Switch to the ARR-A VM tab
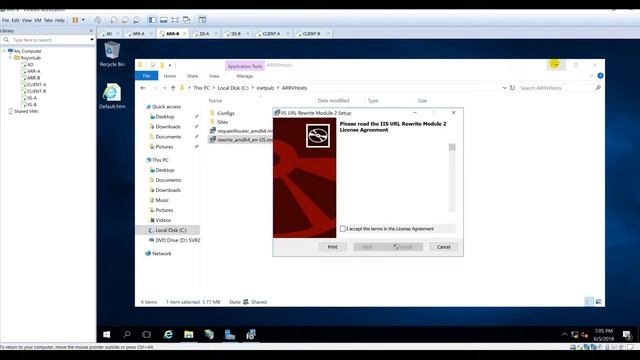The height and width of the screenshot is (360, 640). tap(138, 34)
